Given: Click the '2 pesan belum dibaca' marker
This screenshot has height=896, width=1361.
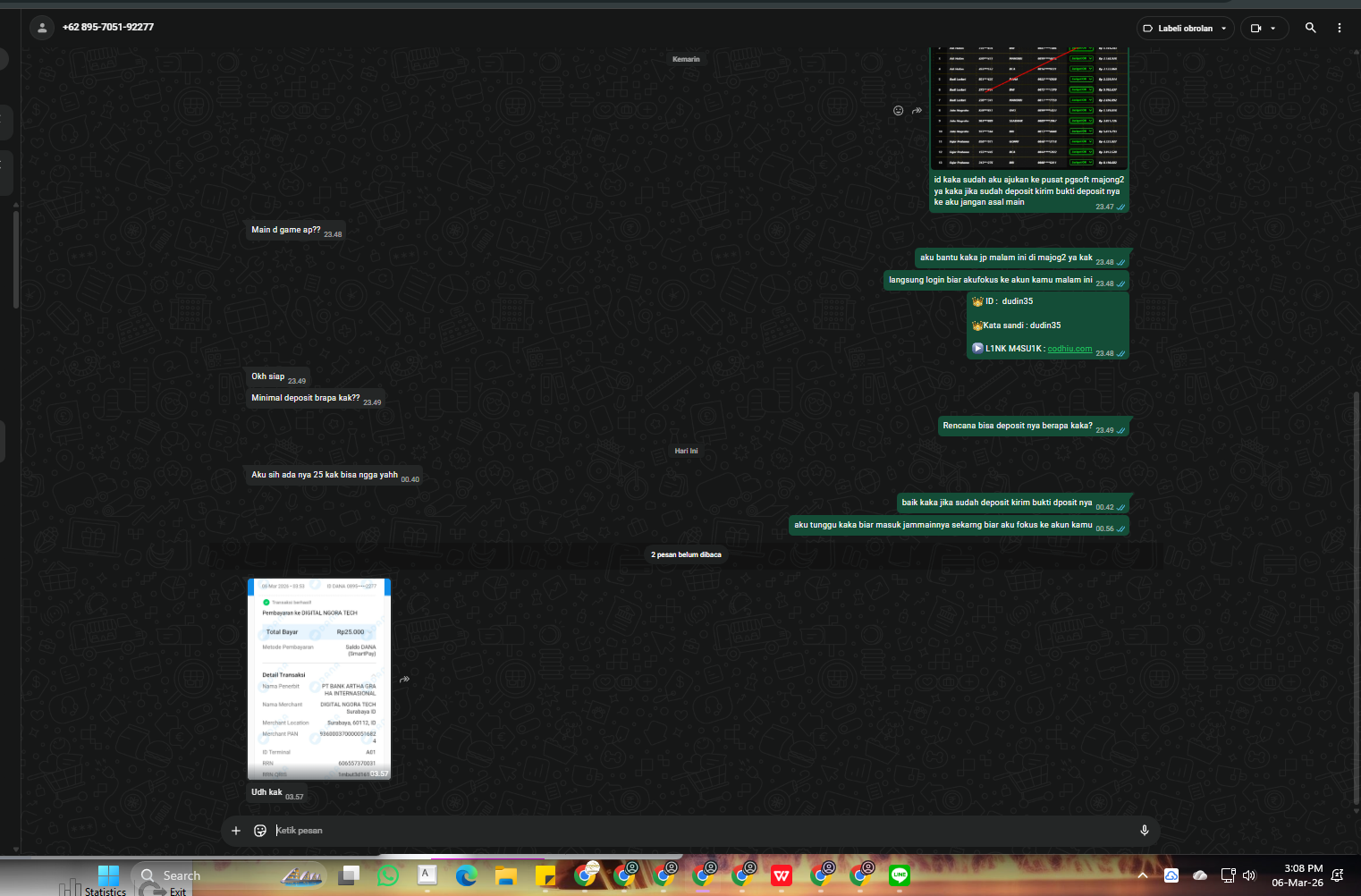Looking at the screenshot, I should 686,554.
